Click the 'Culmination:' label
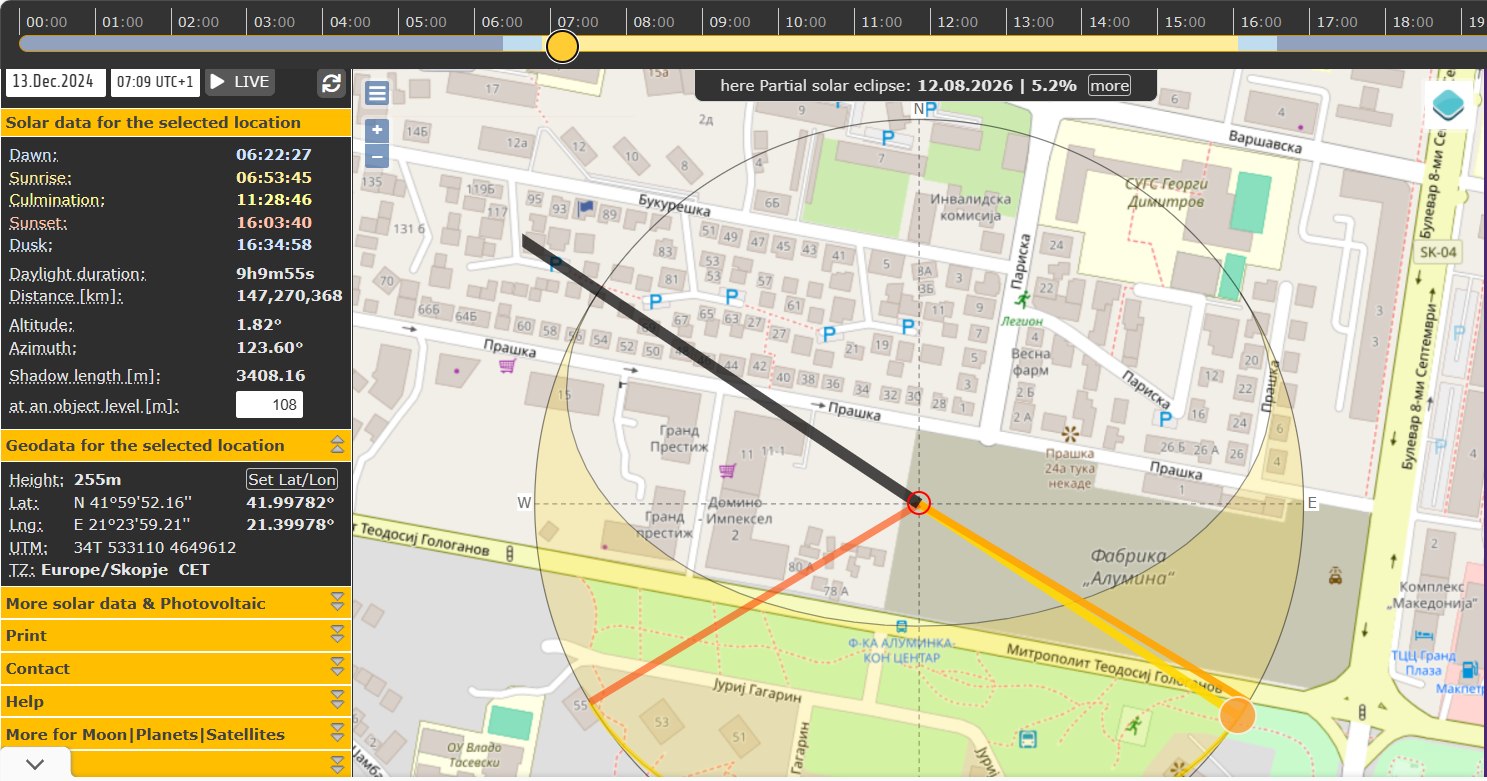The width and height of the screenshot is (1487, 781). (57, 199)
